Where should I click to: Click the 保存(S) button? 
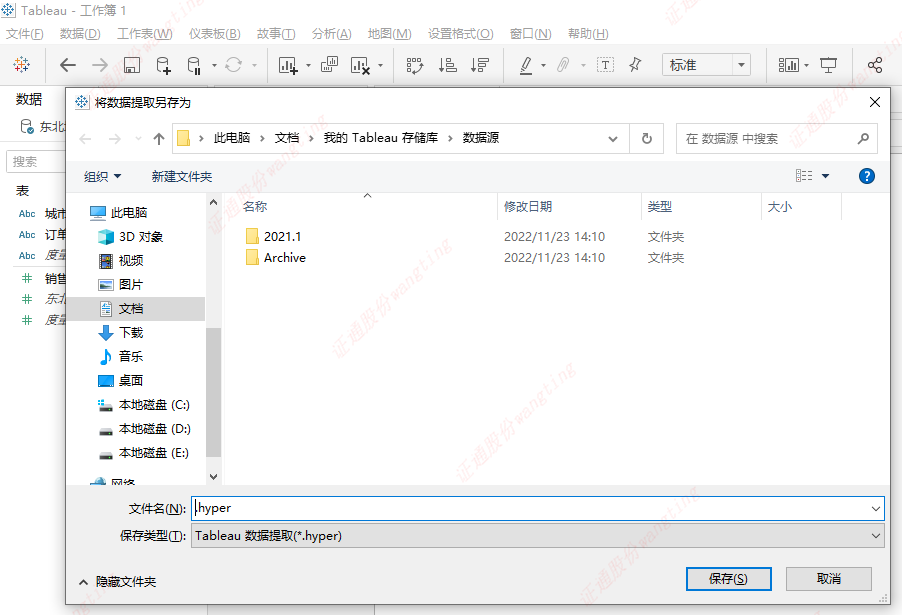[728, 579]
